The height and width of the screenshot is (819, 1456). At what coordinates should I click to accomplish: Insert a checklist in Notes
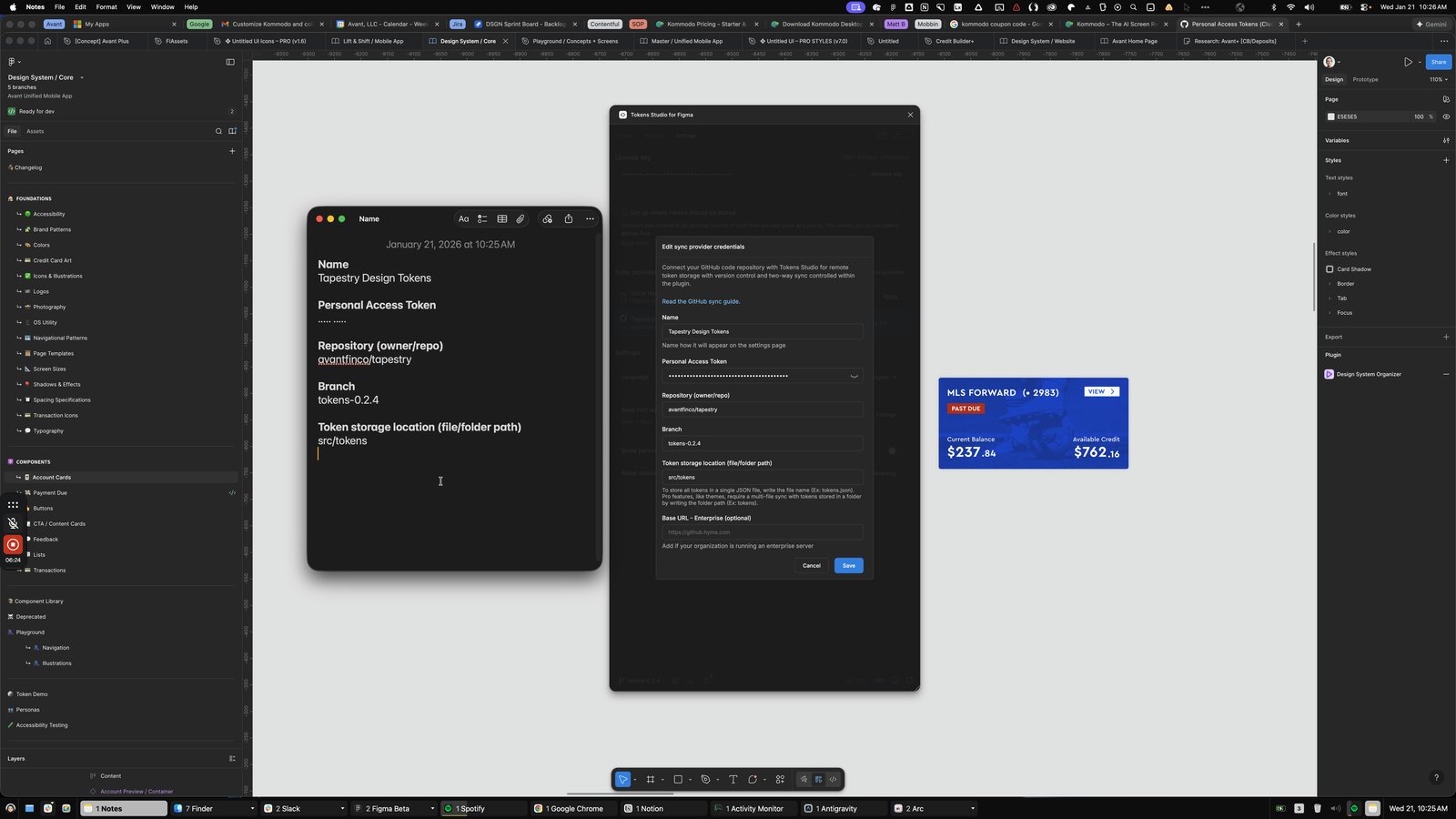[x=482, y=219]
